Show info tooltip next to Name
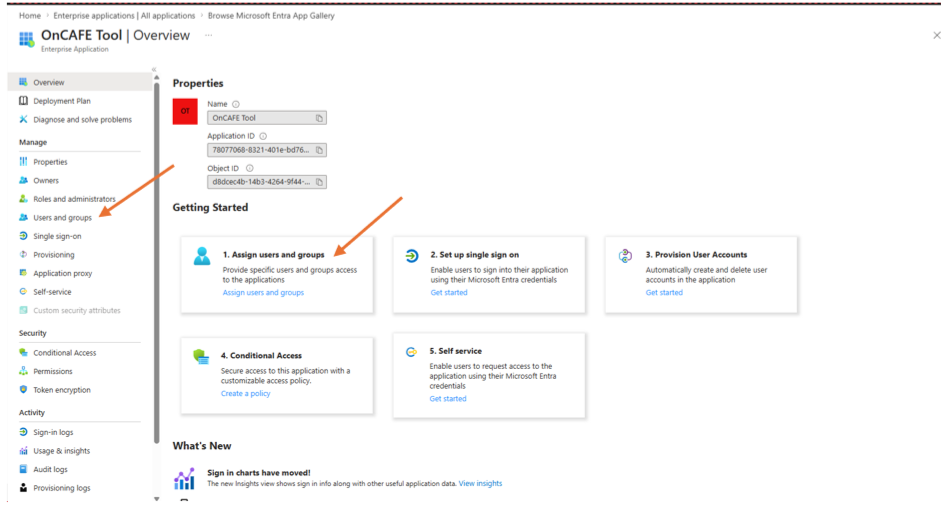 [236, 104]
